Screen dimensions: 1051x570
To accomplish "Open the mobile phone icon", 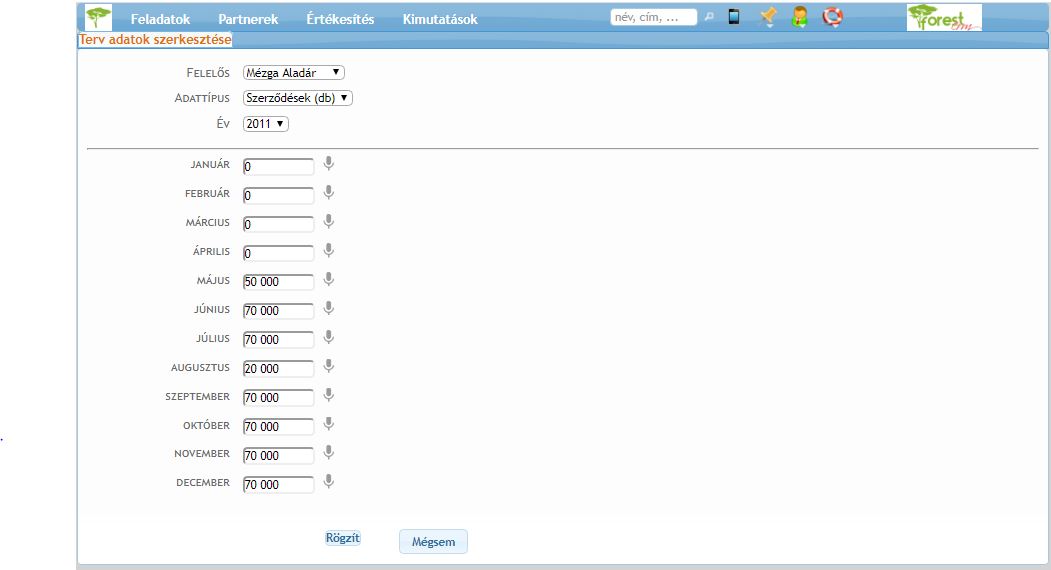I will click(734, 17).
